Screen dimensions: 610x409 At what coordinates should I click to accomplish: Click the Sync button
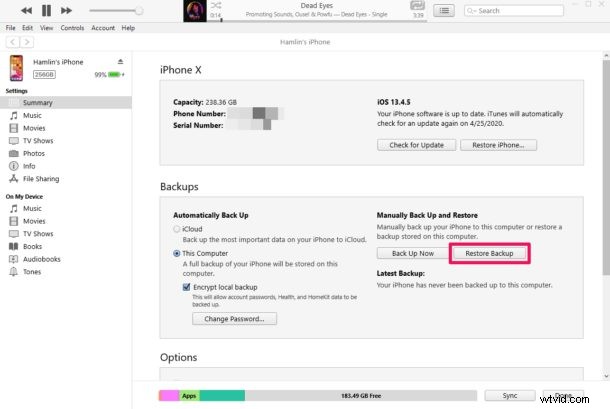pos(510,395)
